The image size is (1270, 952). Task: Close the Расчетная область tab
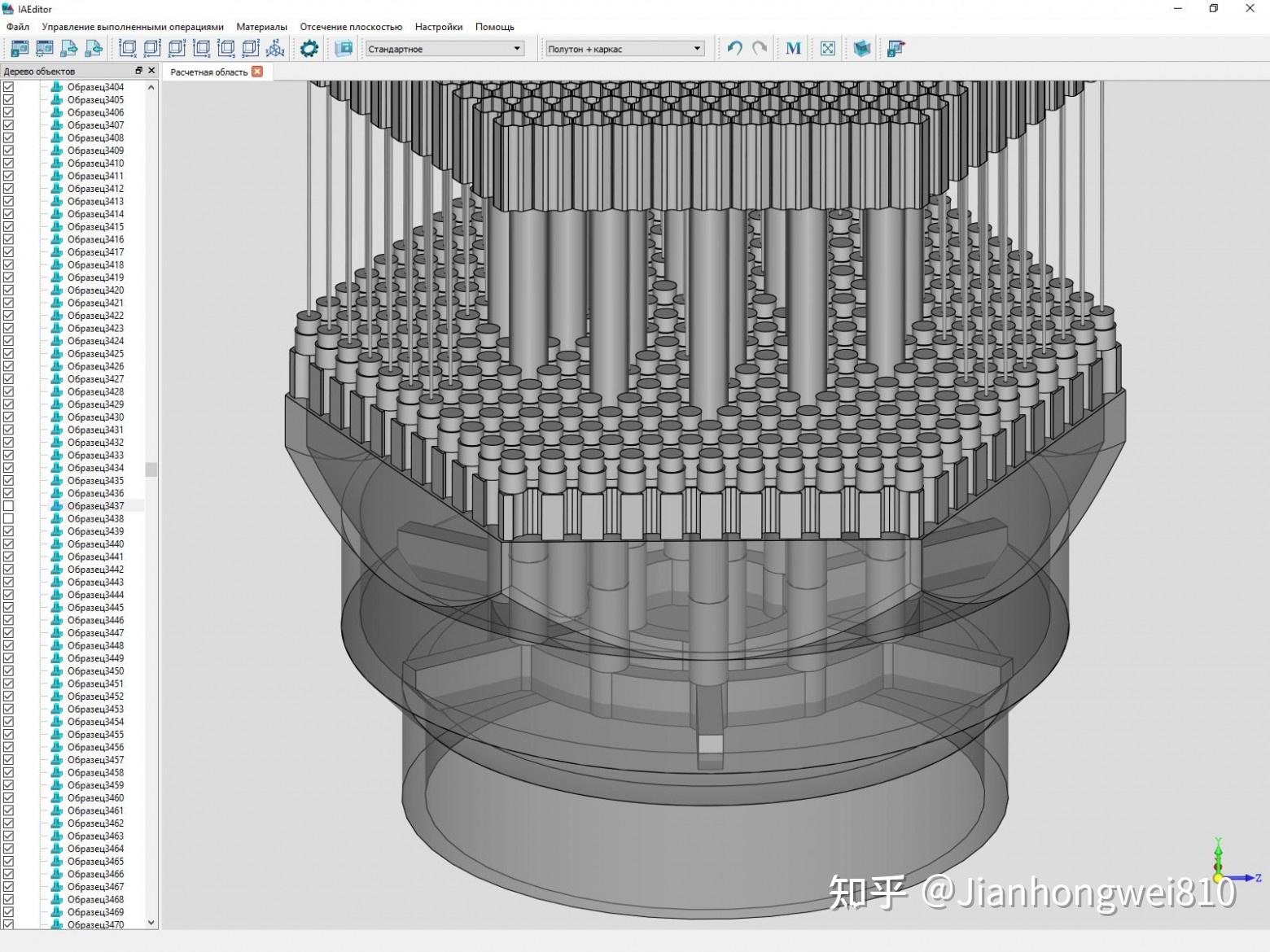pos(257,72)
